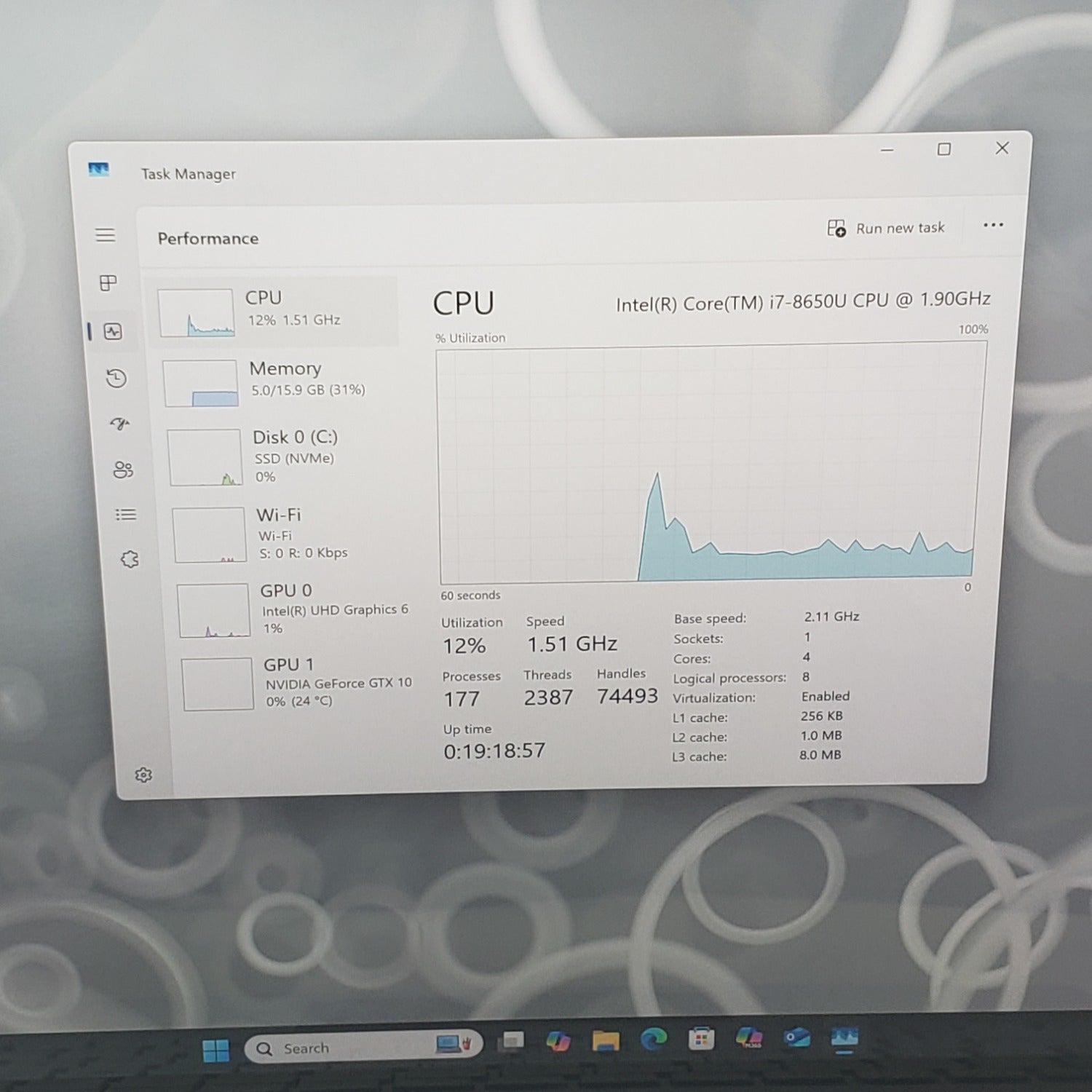Go to the Users page icon

(x=123, y=470)
